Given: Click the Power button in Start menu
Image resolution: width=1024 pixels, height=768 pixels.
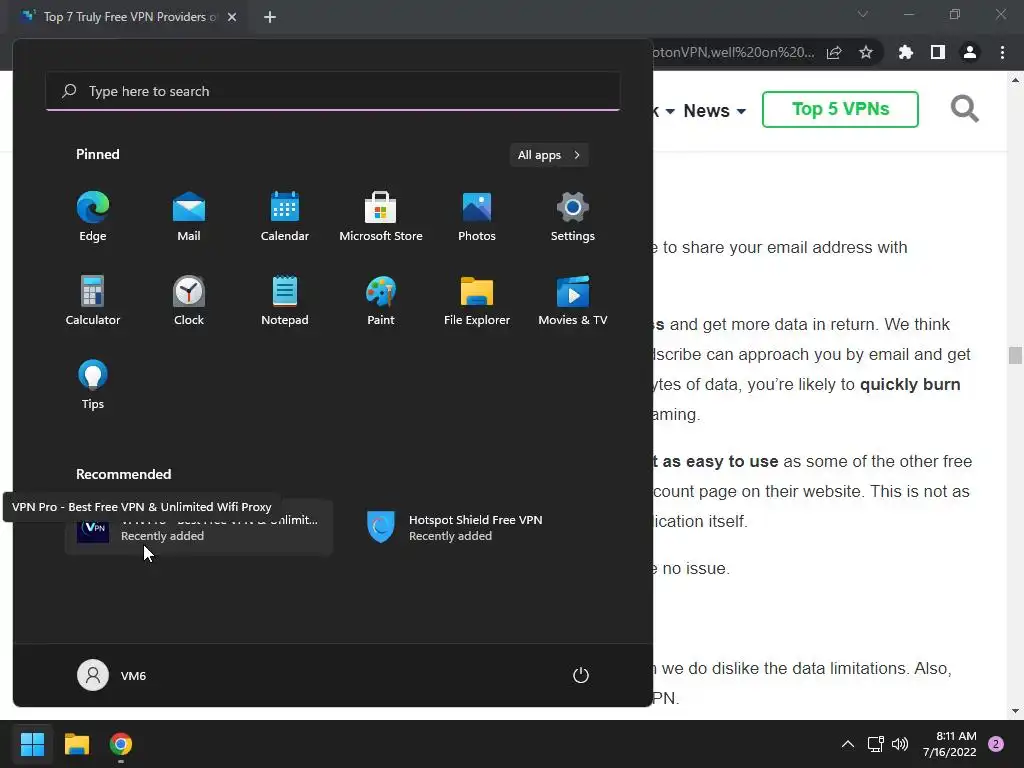Looking at the screenshot, I should [581, 675].
